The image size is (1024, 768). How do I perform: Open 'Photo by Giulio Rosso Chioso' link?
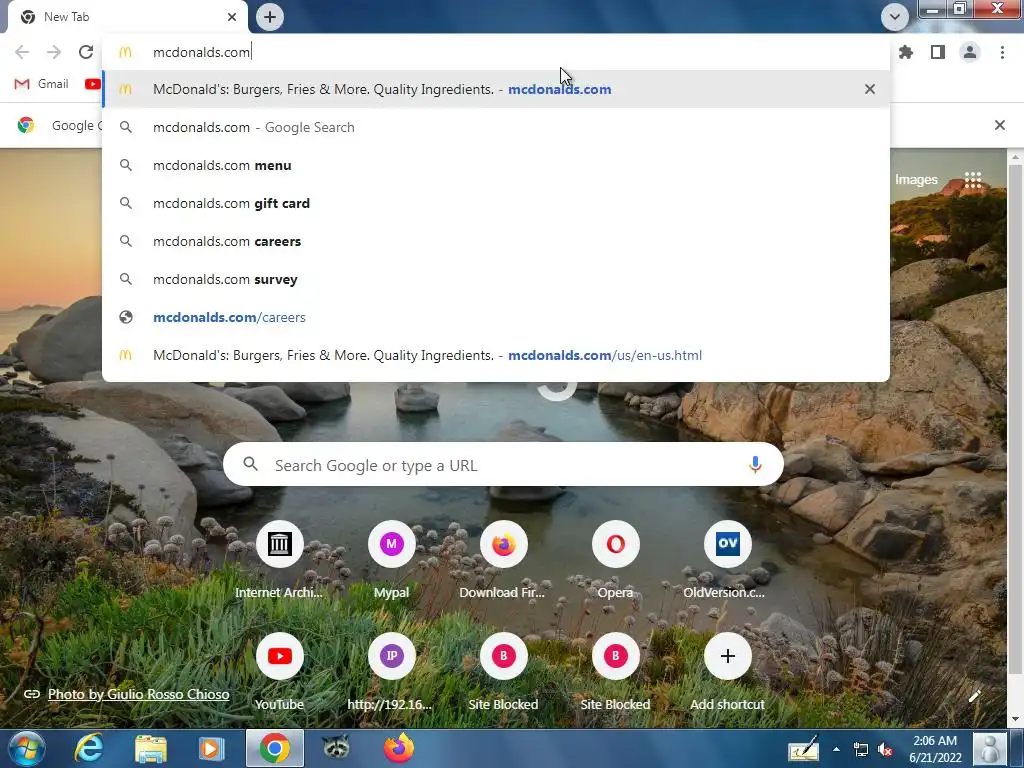(138, 694)
